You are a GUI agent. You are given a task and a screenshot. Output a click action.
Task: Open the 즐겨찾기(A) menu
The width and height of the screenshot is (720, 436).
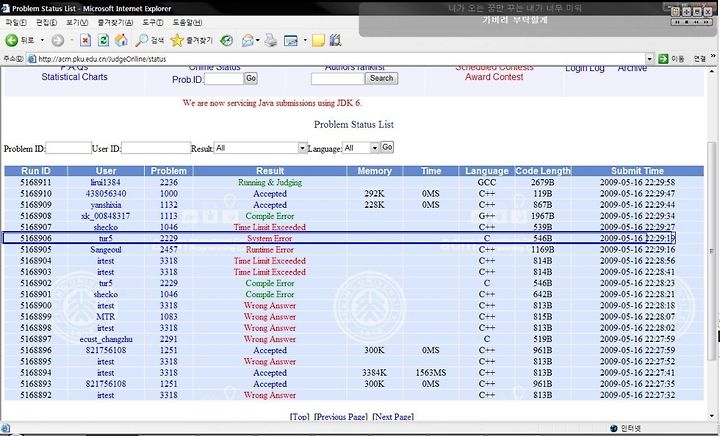(x=115, y=22)
